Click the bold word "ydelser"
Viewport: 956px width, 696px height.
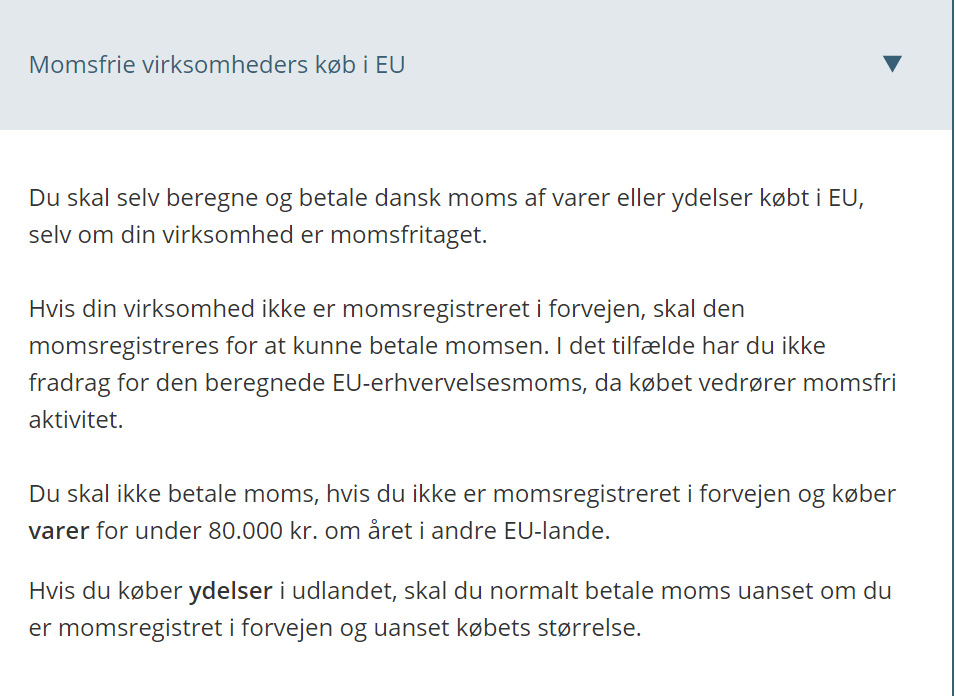click(231, 591)
